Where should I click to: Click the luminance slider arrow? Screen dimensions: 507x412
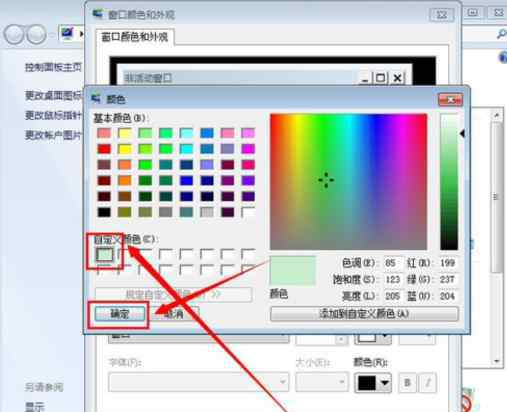pos(462,134)
